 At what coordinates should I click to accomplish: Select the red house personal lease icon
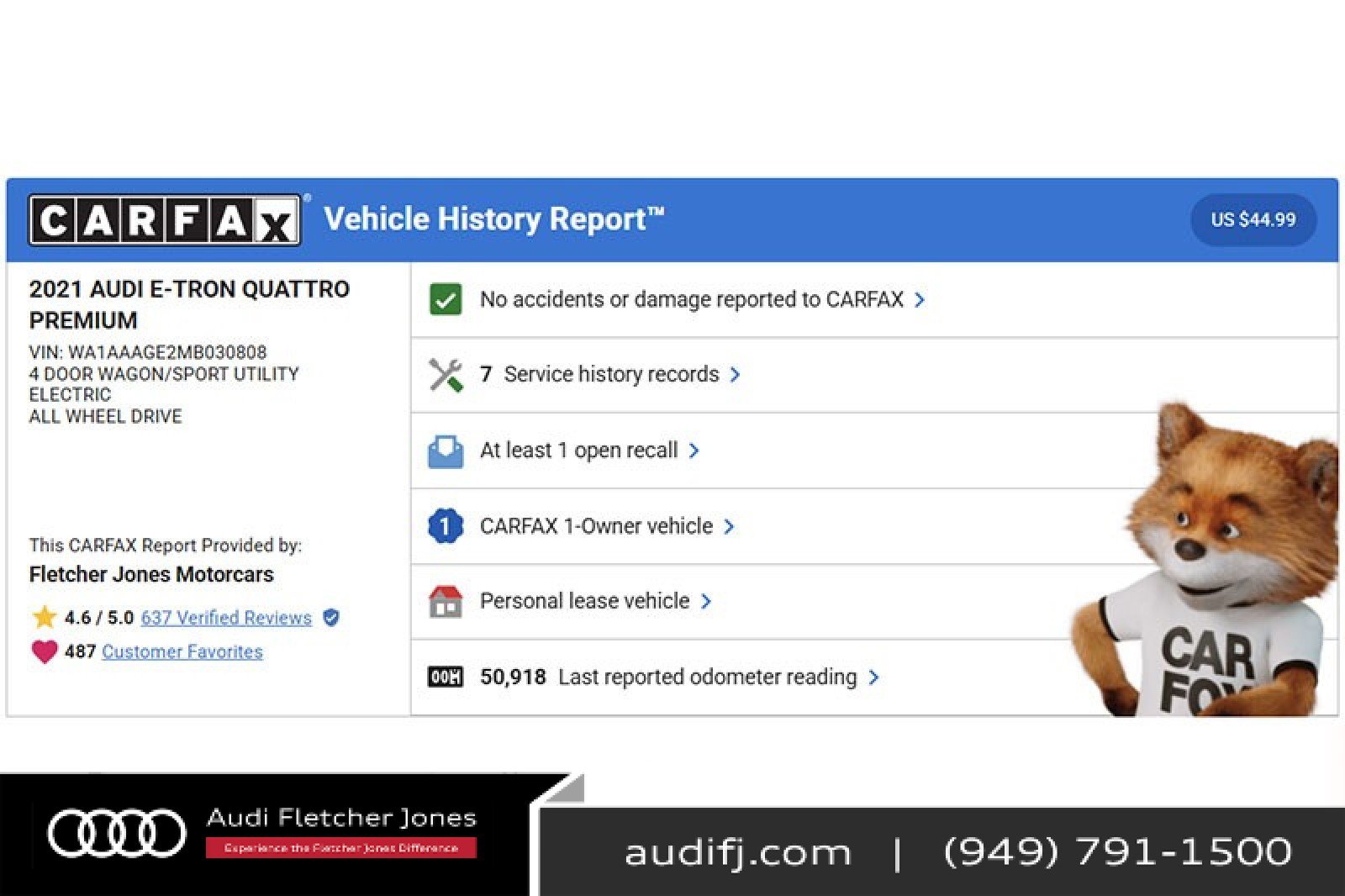point(445,601)
